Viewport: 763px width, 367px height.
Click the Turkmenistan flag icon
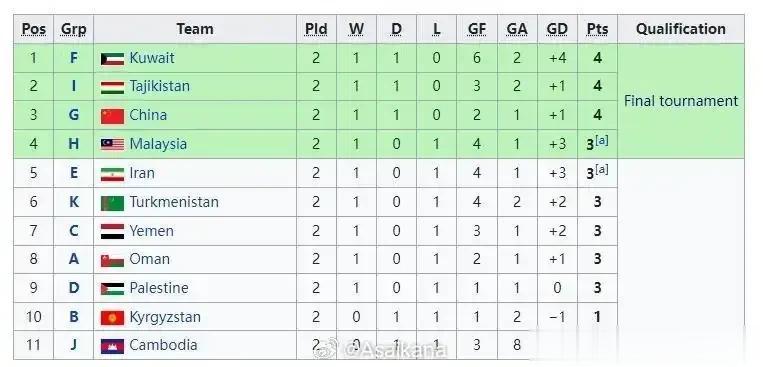click(112, 203)
